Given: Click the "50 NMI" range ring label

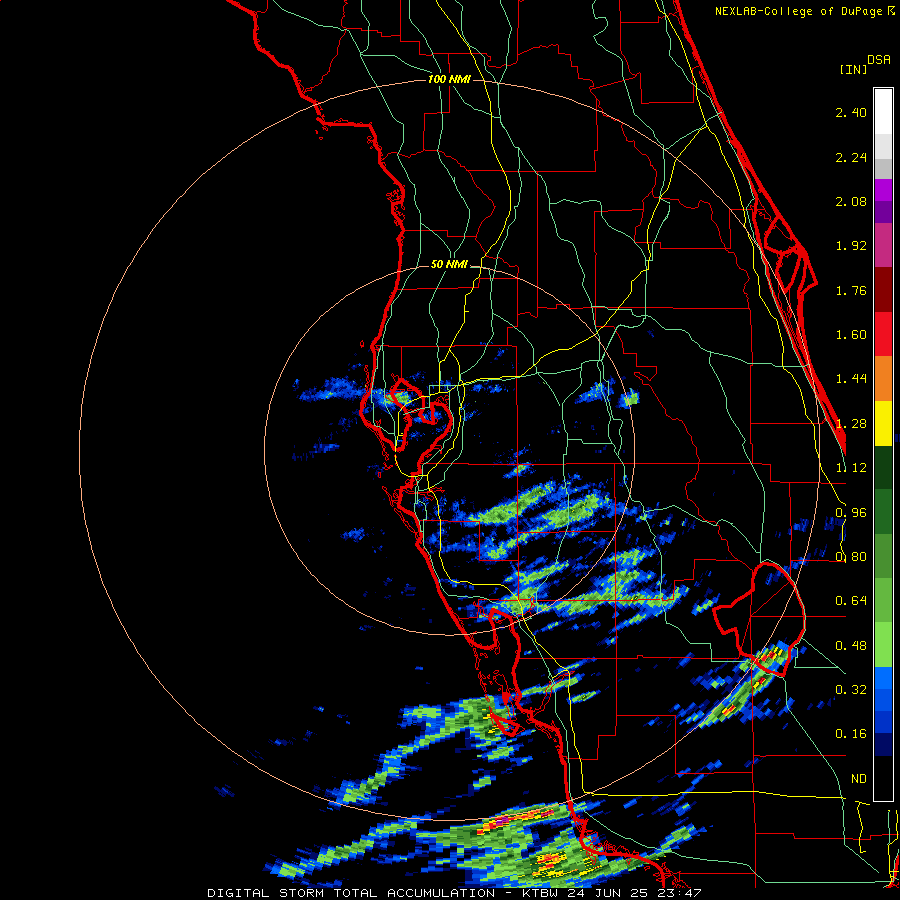Looking at the screenshot, I should (x=449, y=264).
